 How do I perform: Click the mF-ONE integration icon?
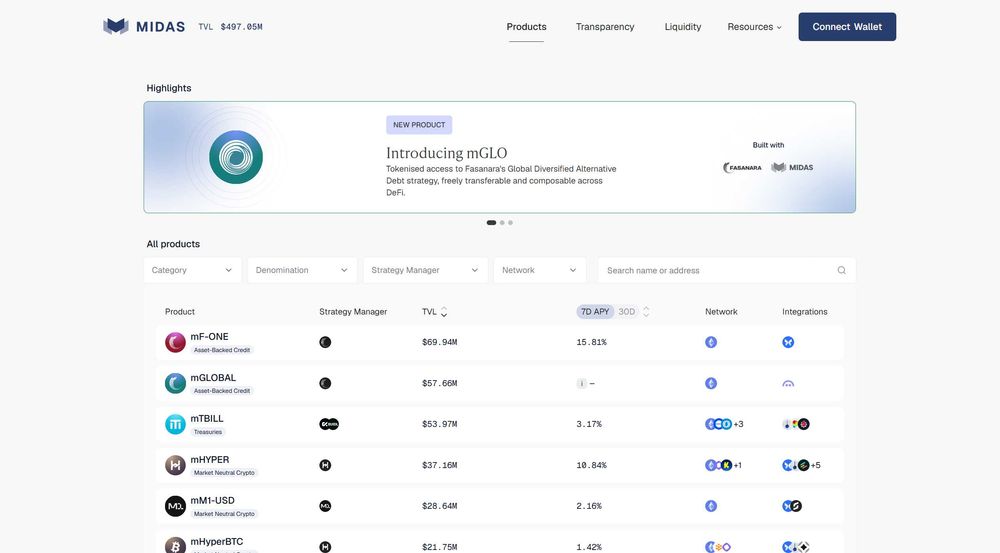788,343
